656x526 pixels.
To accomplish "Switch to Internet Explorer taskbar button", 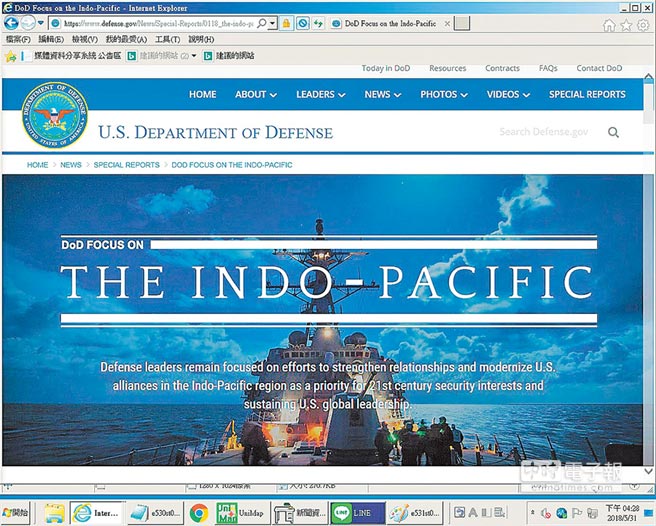I will tap(97, 513).
